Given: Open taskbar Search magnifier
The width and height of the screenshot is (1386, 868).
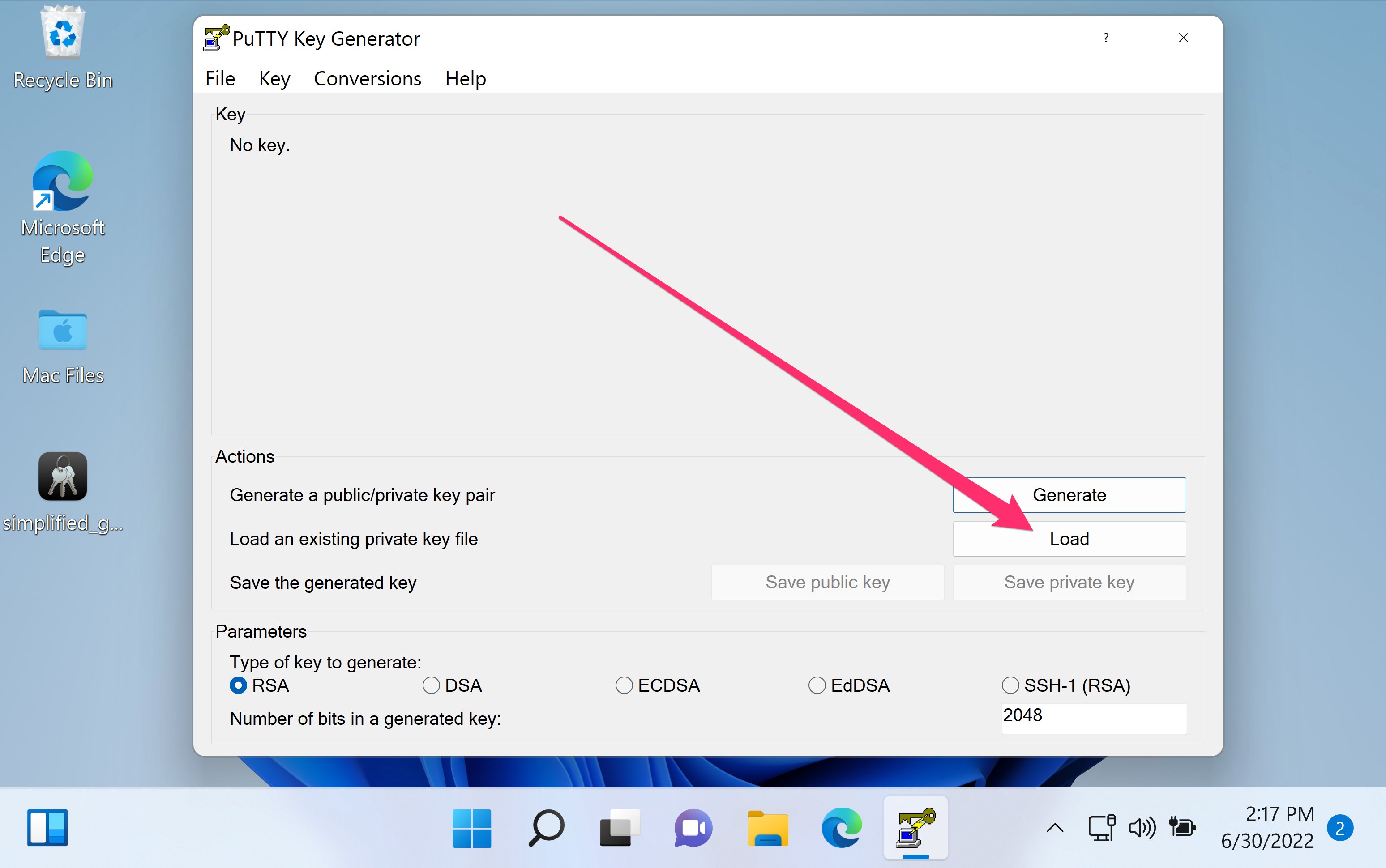Looking at the screenshot, I should pyautogui.click(x=546, y=828).
